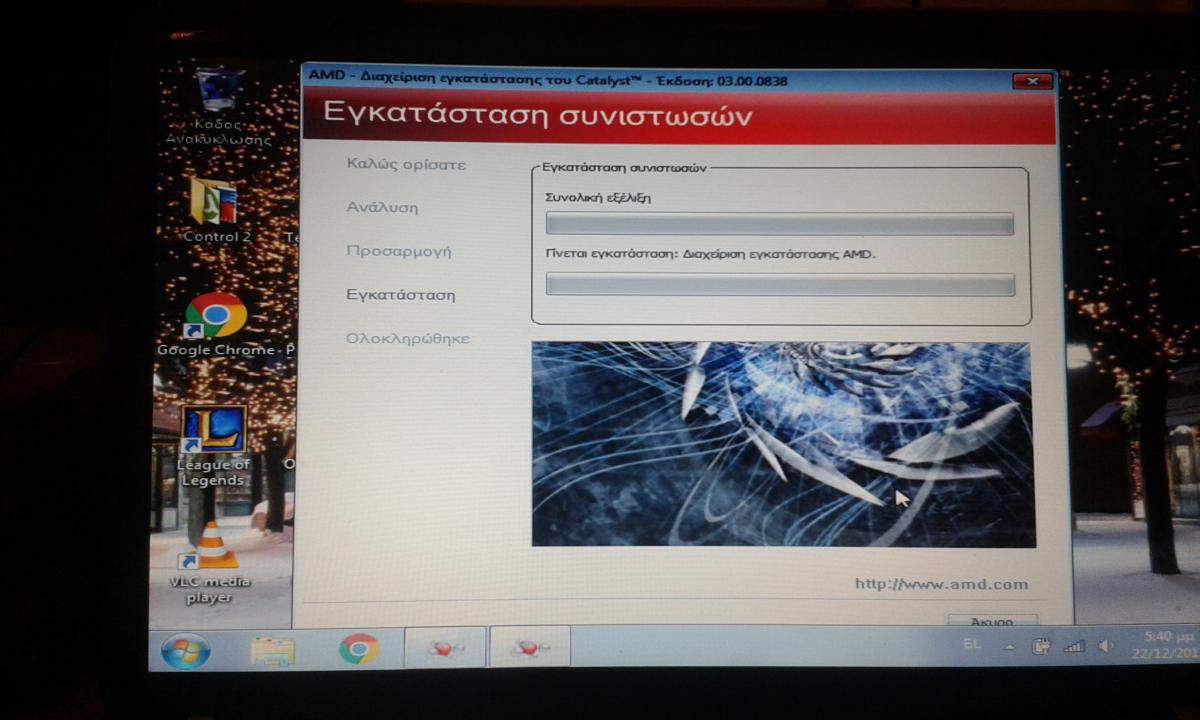Open the Recycle Bin desktop icon
This screenshot has width=1200, height=720.
(x=217, y=106)
